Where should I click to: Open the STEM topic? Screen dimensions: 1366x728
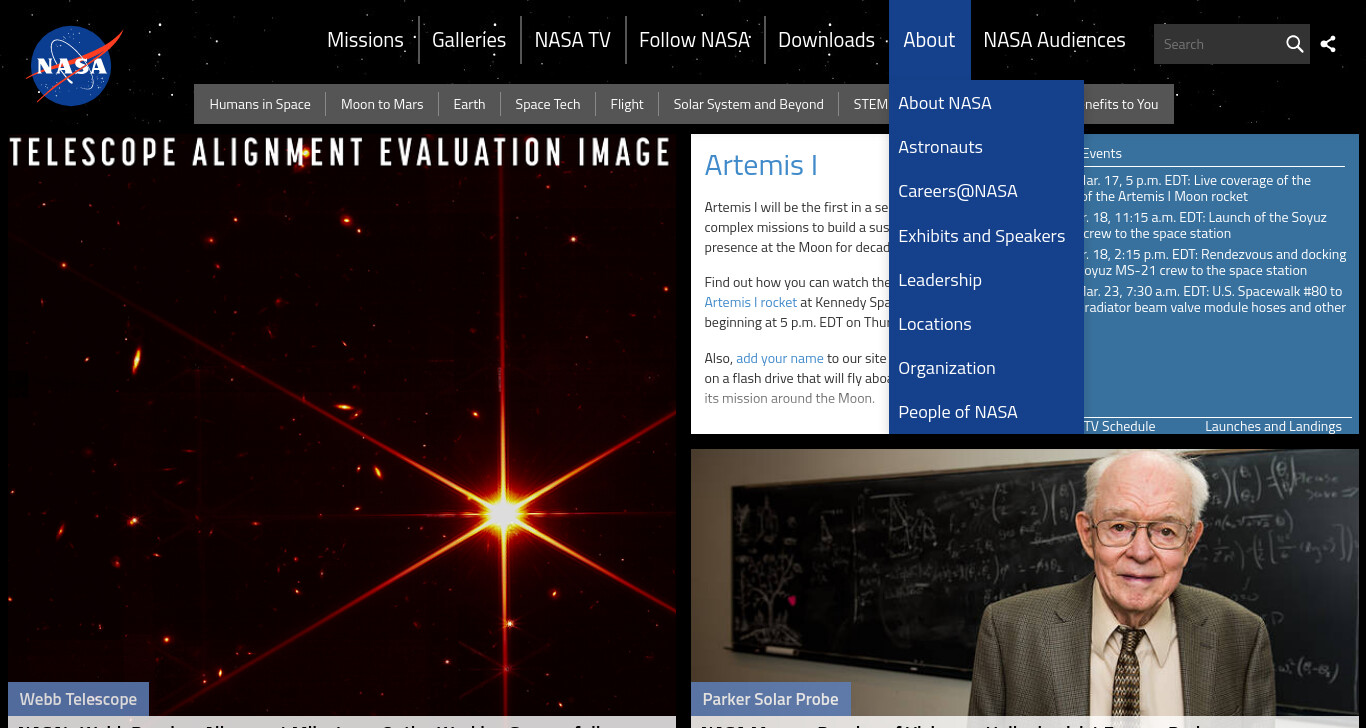pyautogui.click(x=870, y=104)
